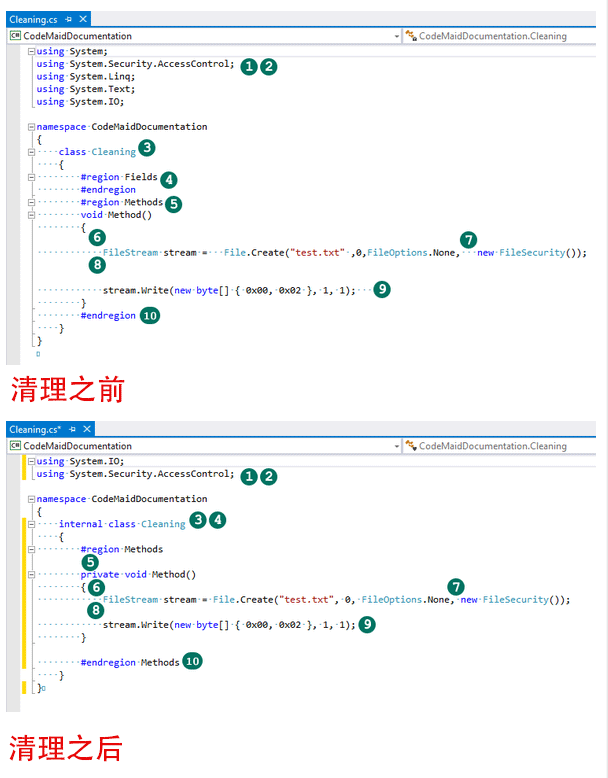
Task: Collapse namespace block in Cleaning.cs editor
Action: (31, 127)
